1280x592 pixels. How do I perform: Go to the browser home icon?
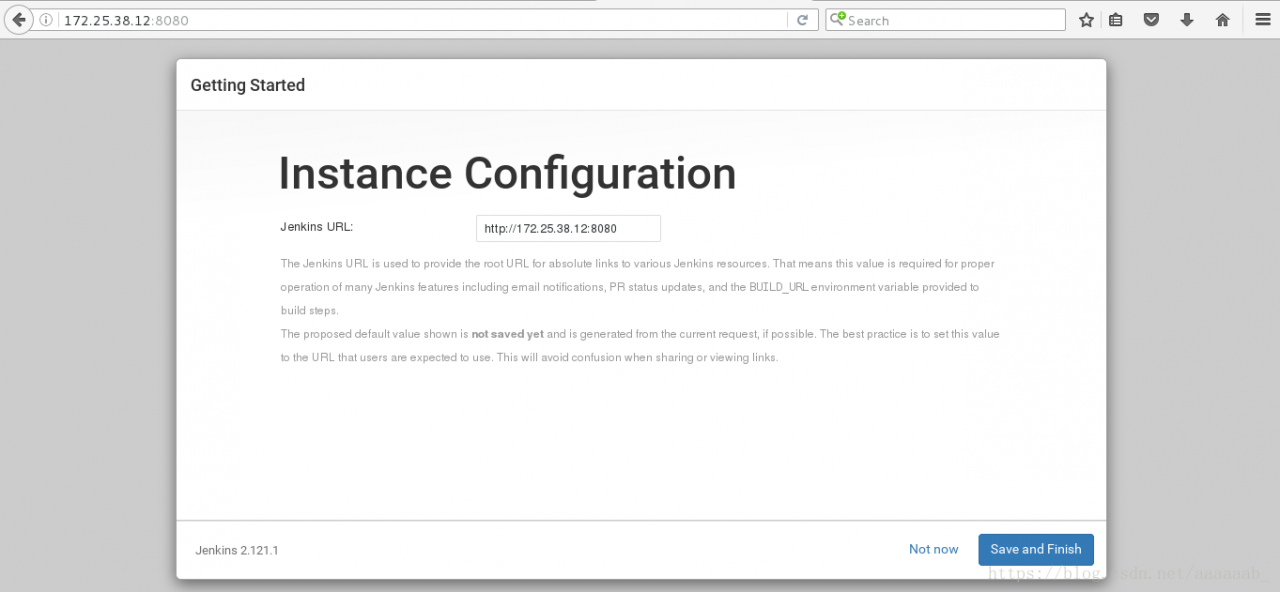[x=1222, y=20]
